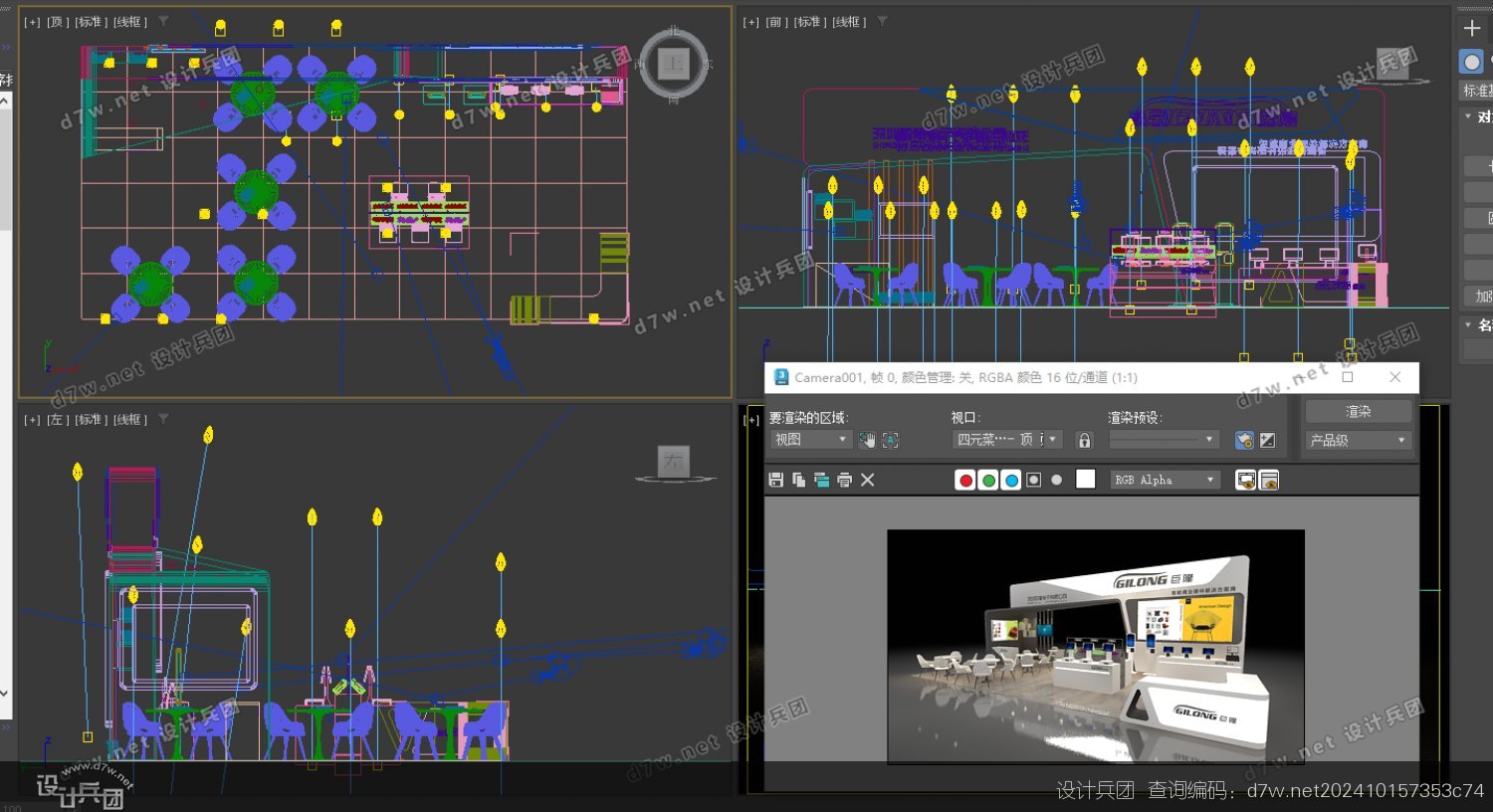Copy the rendered image to clipboard
This screenshot has height=812, width=1493.
pyautogui.click(x=798, y=480)
